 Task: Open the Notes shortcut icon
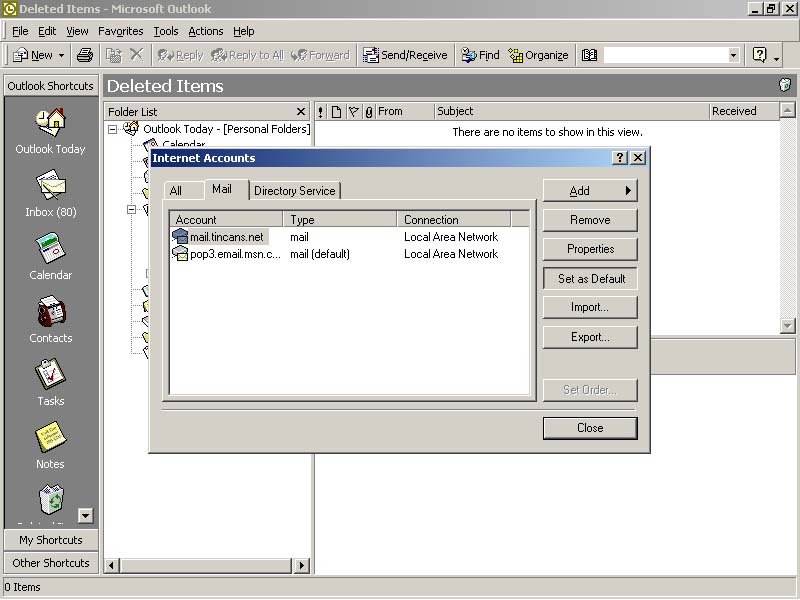point(50,437)
